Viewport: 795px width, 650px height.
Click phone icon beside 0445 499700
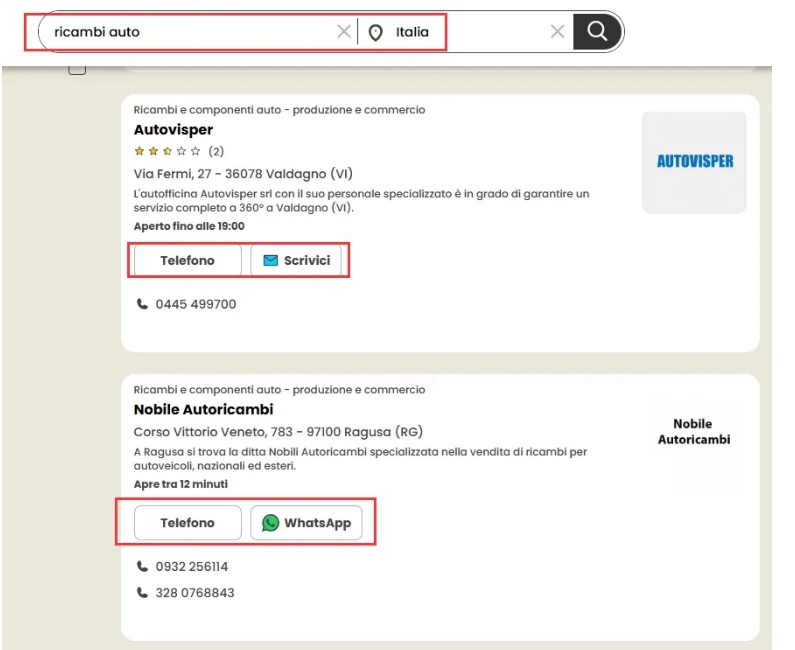pyautogui.click(x=142, y=304)
